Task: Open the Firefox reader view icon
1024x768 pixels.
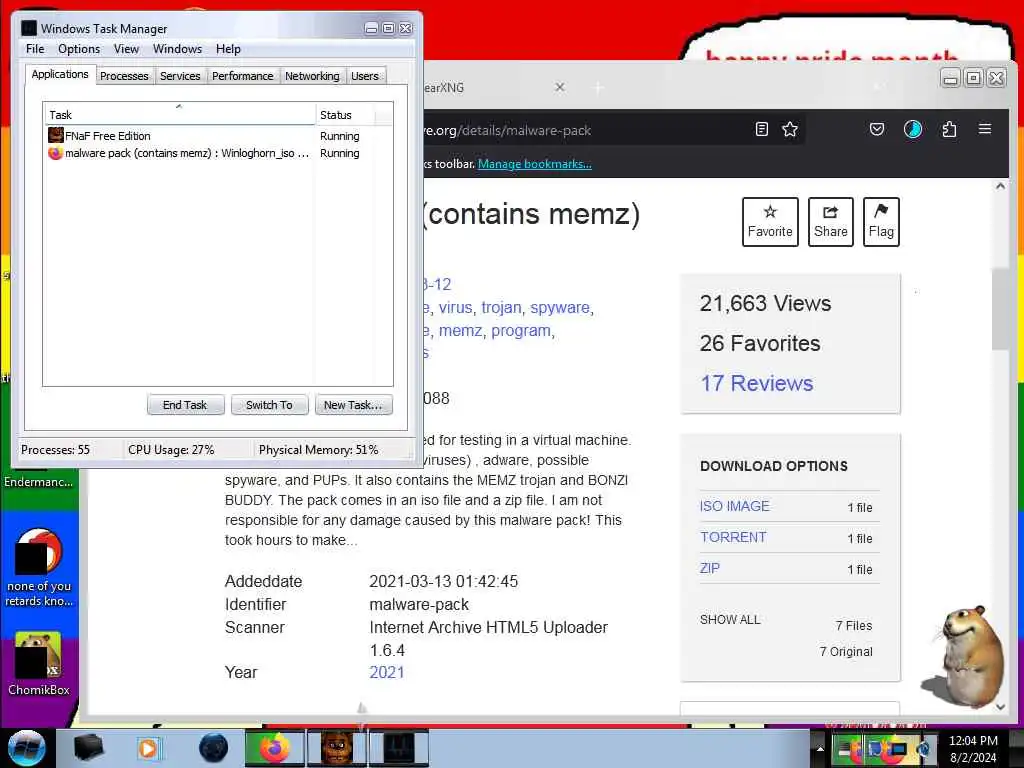Action: tap(761, 129)
